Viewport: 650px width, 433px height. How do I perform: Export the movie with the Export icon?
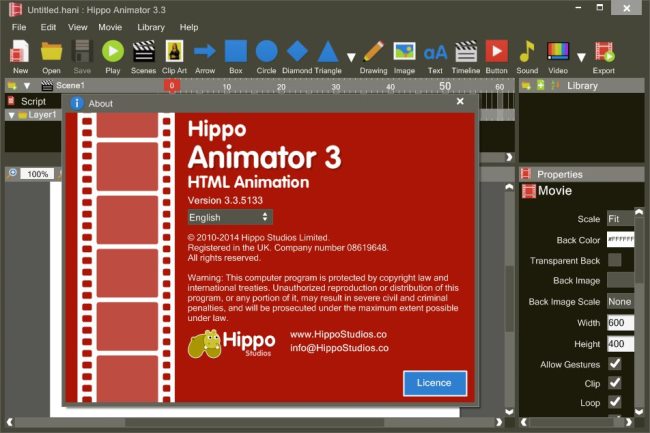(604, 57)
